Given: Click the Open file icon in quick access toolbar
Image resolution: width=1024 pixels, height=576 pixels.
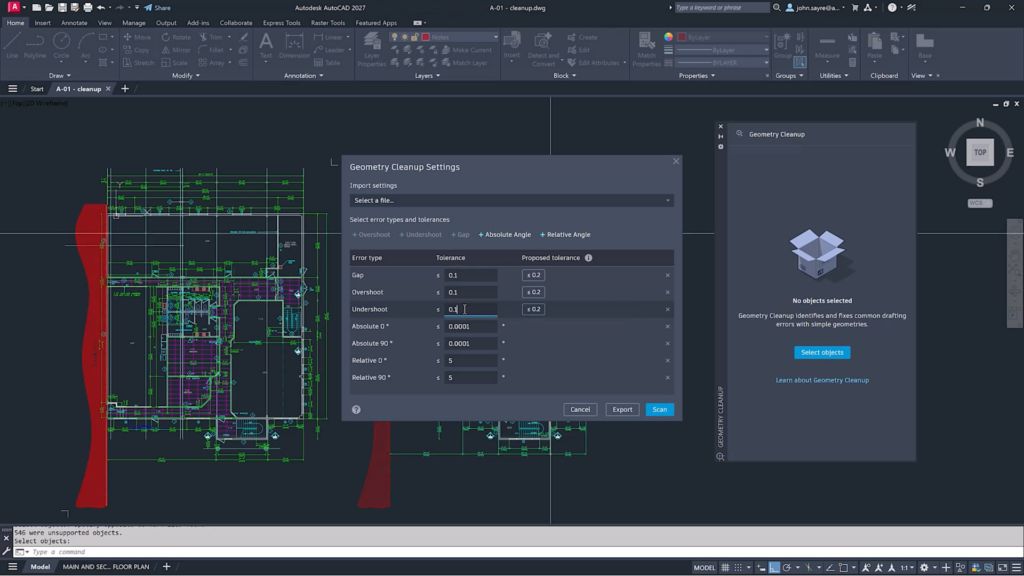Looking at the screenshot, I should tap(49, 8).
